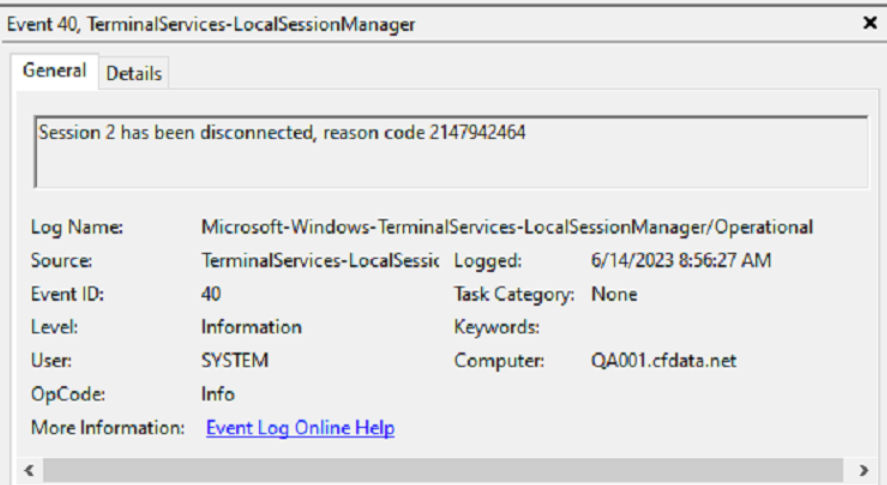Image resolution: width=887 pixels, height=485 pixels.
Task: Select the General tab
Action: (54, 71)
